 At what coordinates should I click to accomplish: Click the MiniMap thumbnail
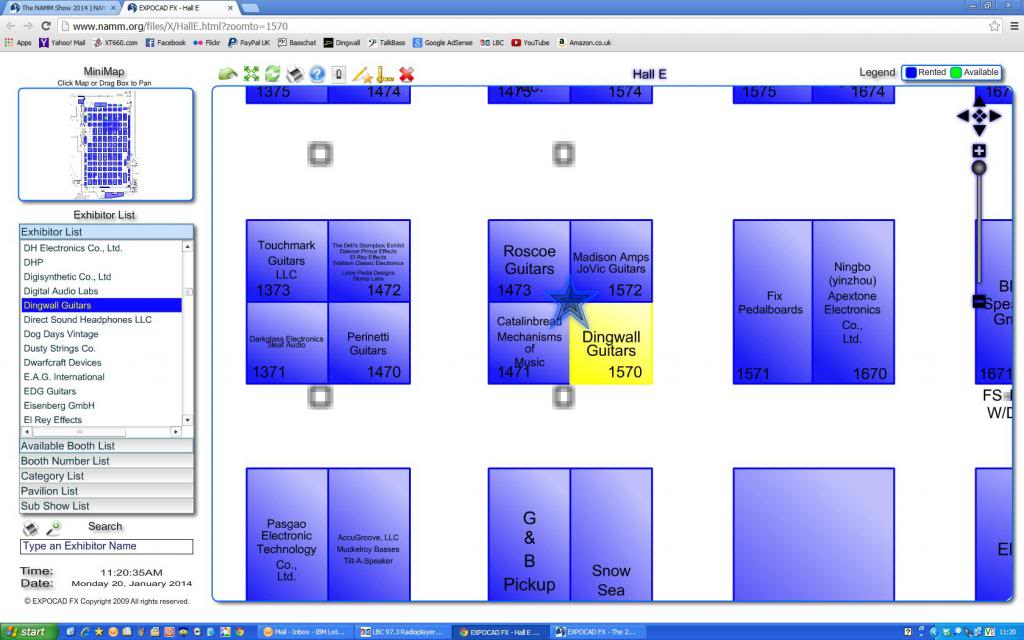[106, 144]
